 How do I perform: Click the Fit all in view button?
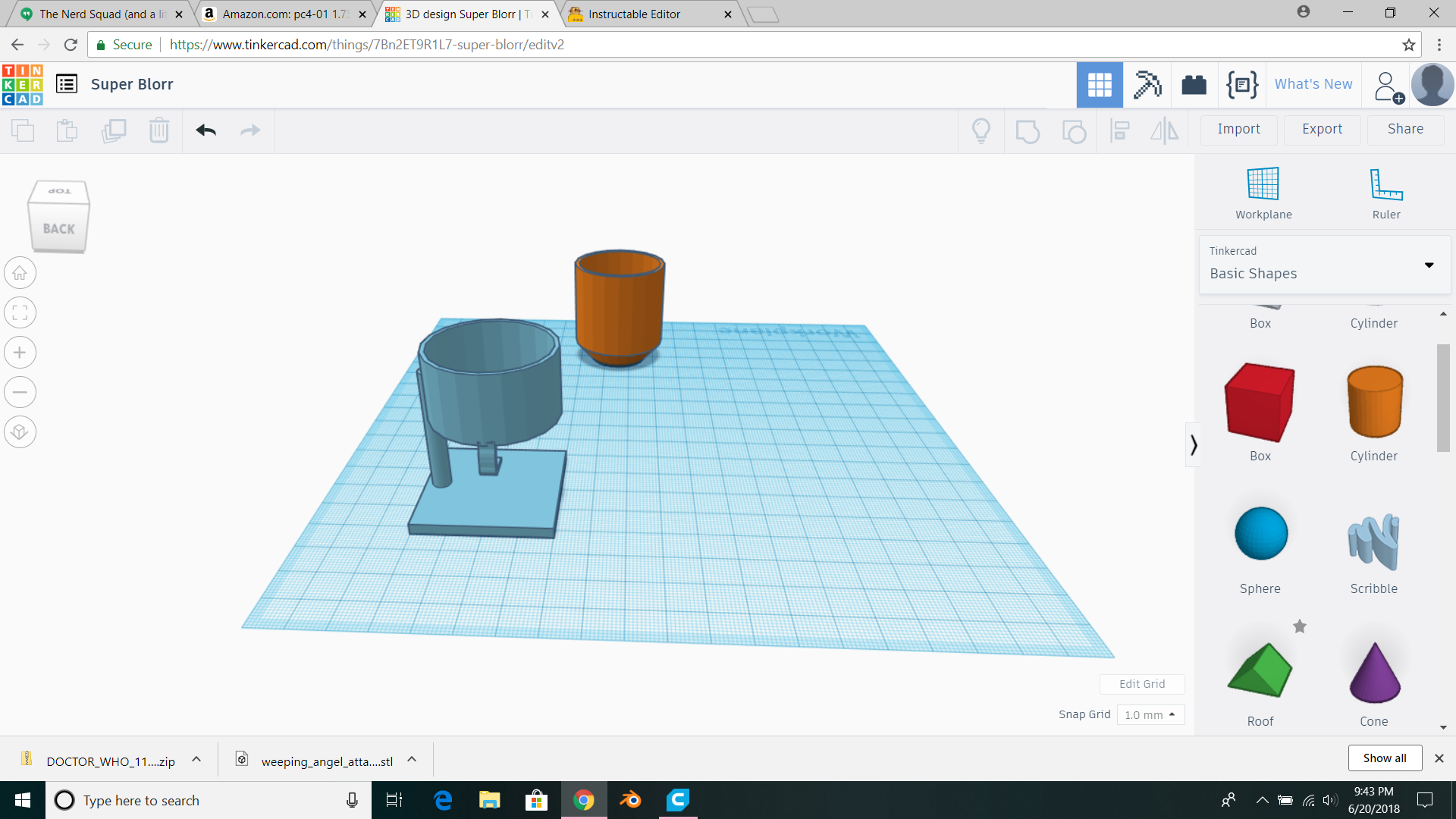[20, 312]
